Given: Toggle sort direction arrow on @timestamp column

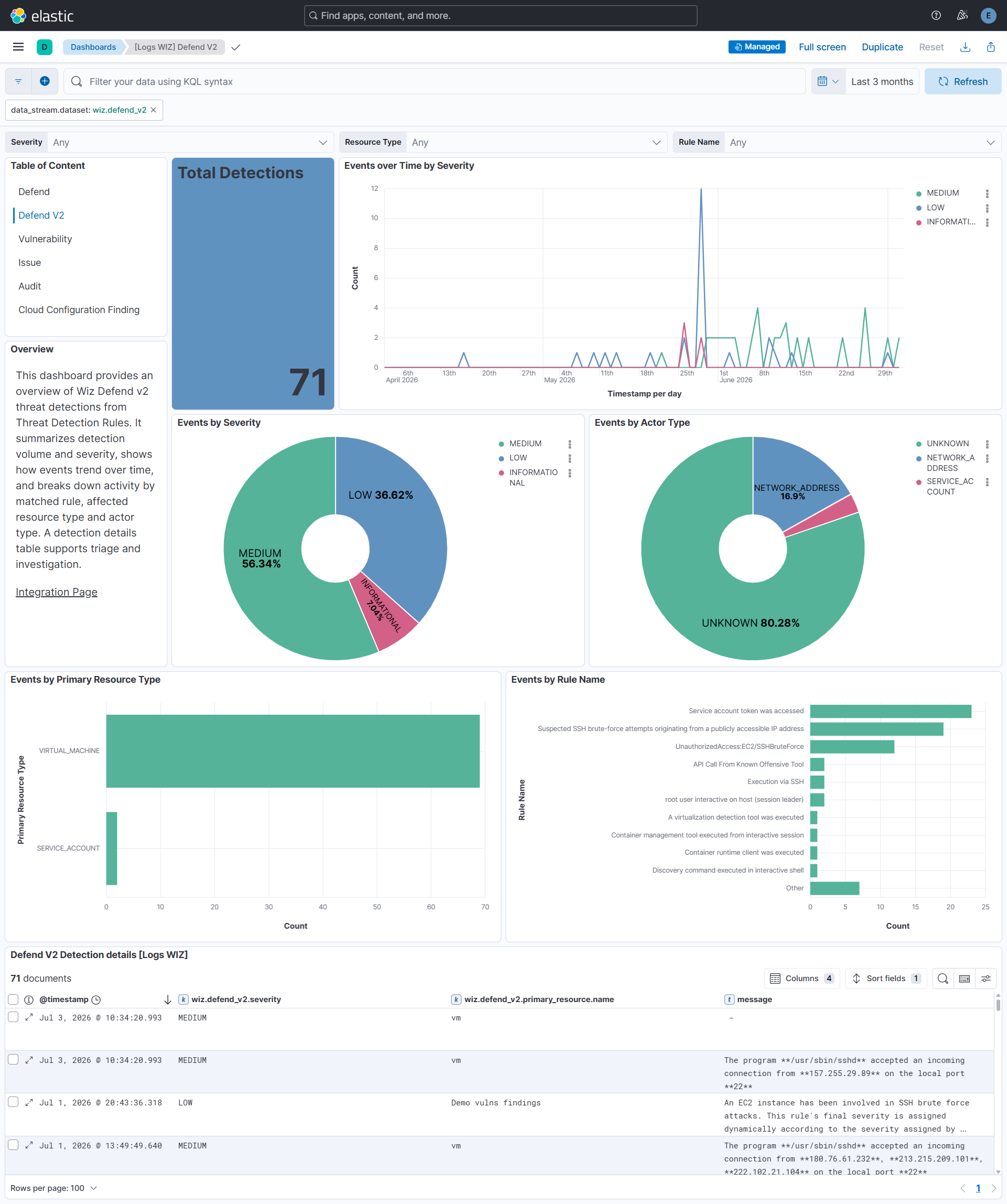Looking at the screenshot, I should pyautogui.click(x=167, y=999).
